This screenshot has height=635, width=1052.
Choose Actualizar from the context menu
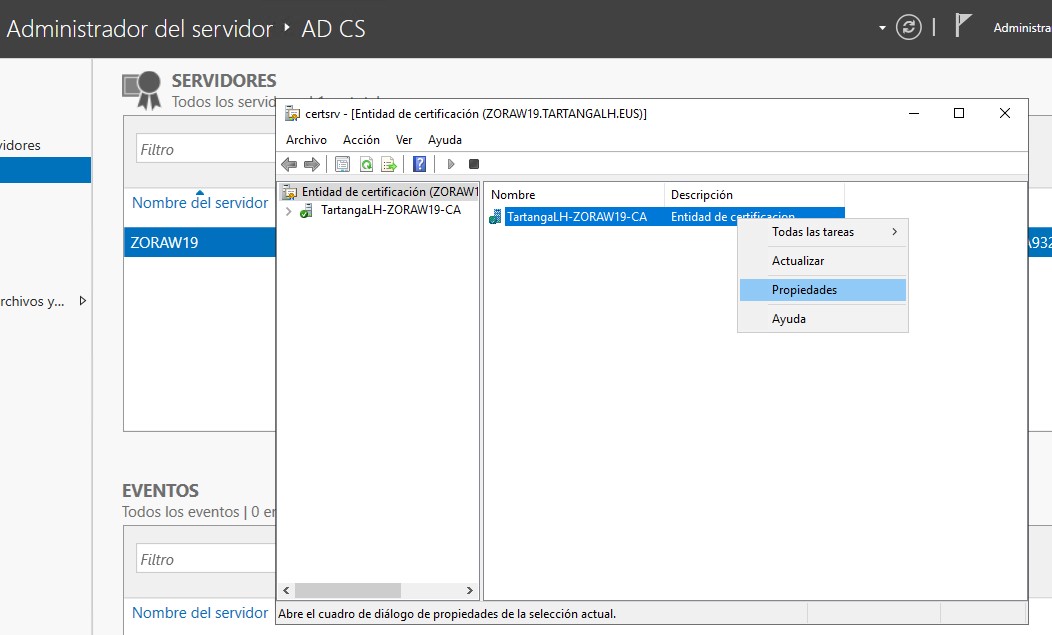(x=823, y=261)
